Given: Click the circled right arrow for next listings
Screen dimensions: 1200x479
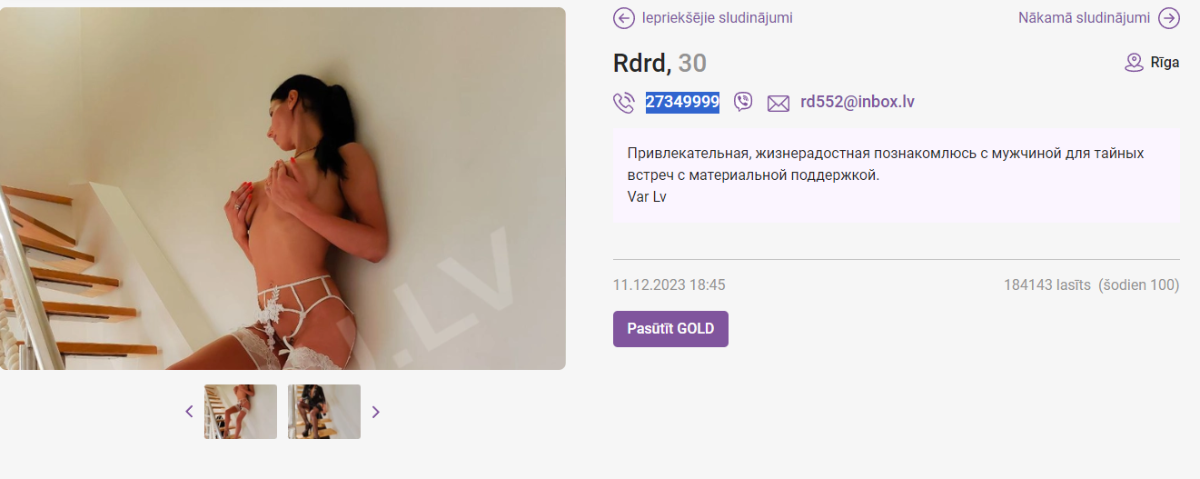Looking at the screenshot, I should point(1169,17).
